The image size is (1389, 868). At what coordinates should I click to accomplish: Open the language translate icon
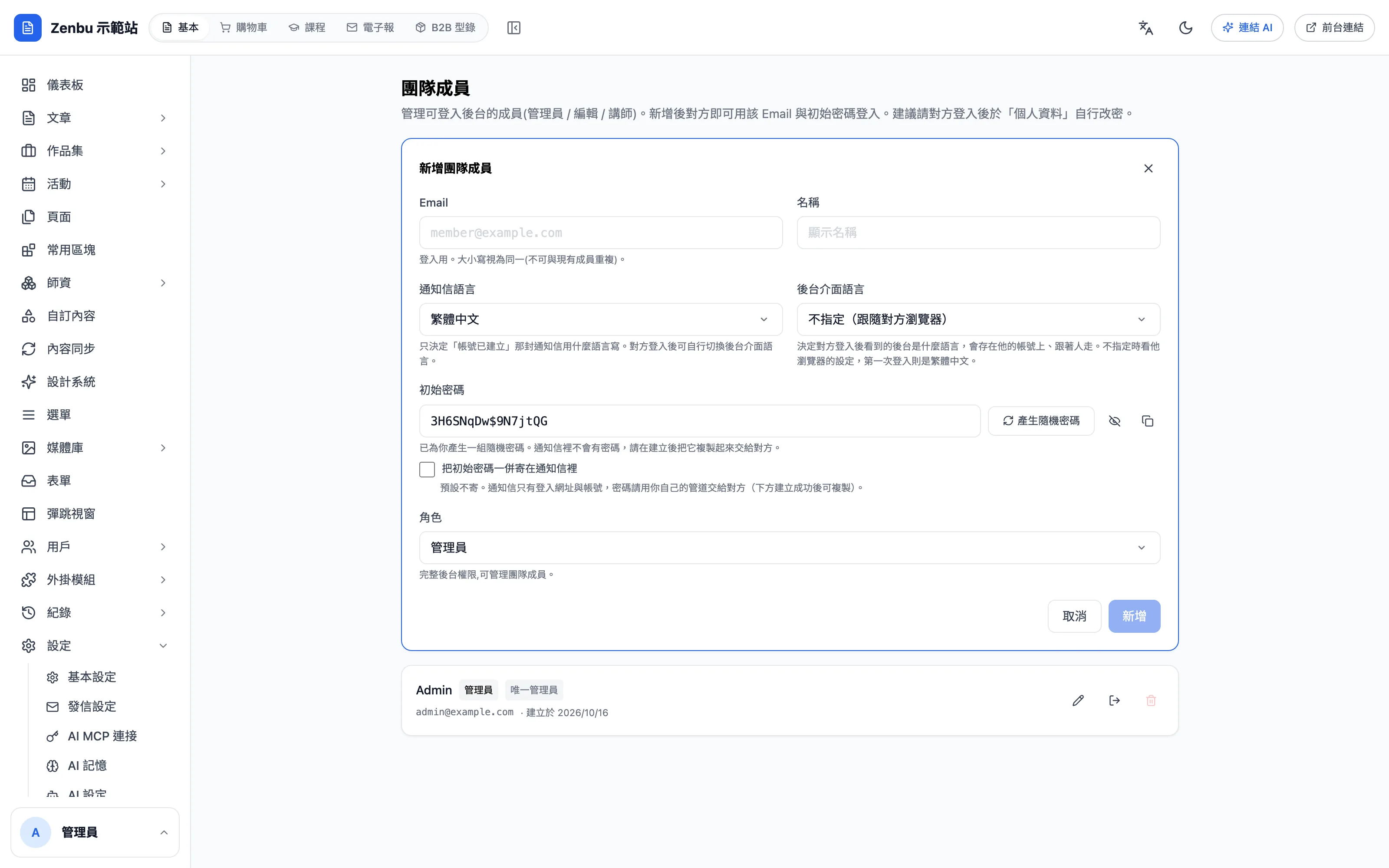click(1145, 27)
